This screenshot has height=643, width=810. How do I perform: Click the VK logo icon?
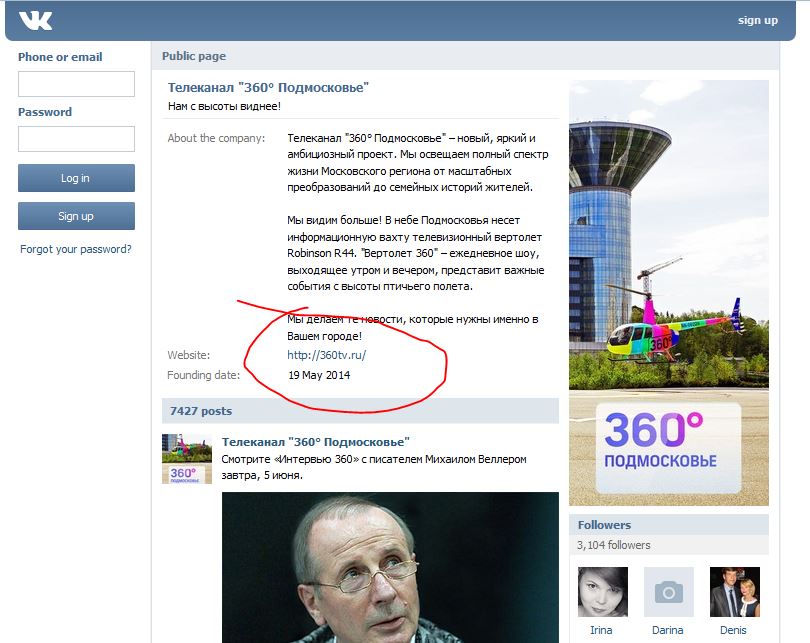[35, 21]
